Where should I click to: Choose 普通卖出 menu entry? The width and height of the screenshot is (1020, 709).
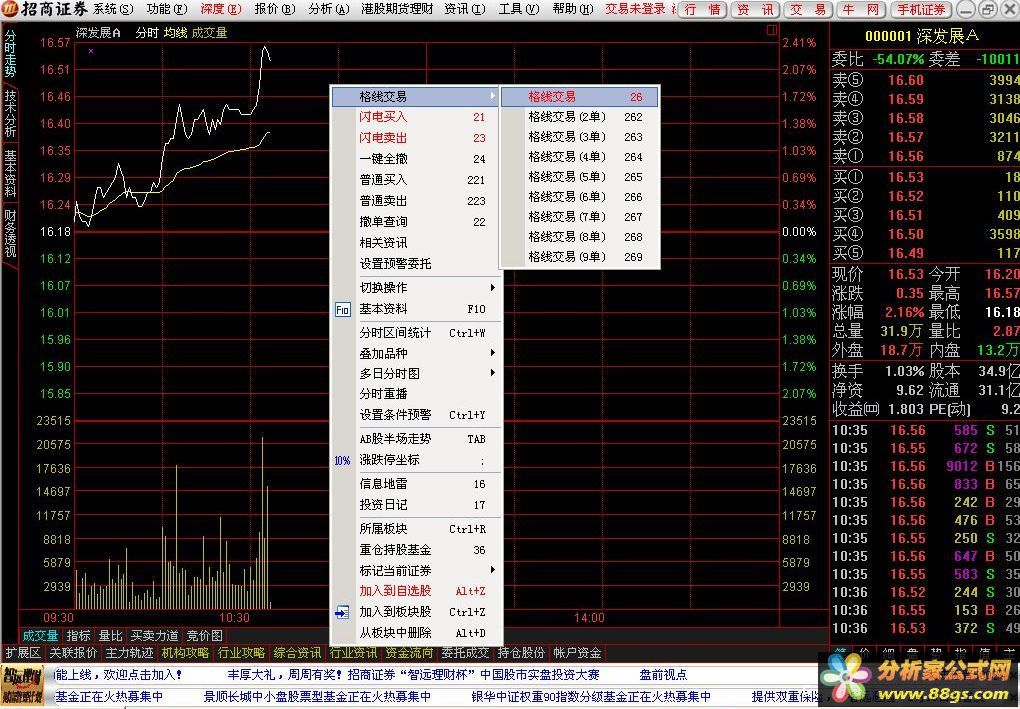(417, 200)
